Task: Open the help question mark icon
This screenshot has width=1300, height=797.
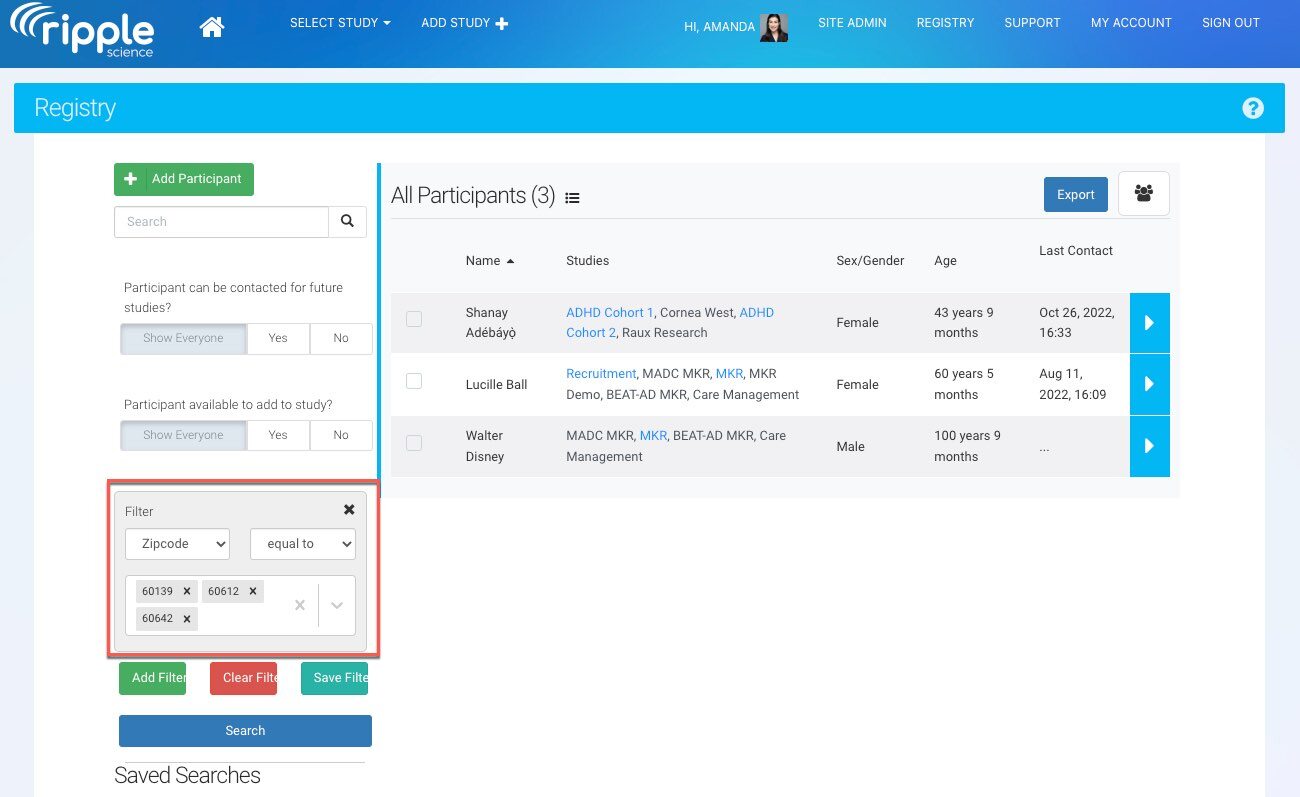Action: (x=1252, y=108)
